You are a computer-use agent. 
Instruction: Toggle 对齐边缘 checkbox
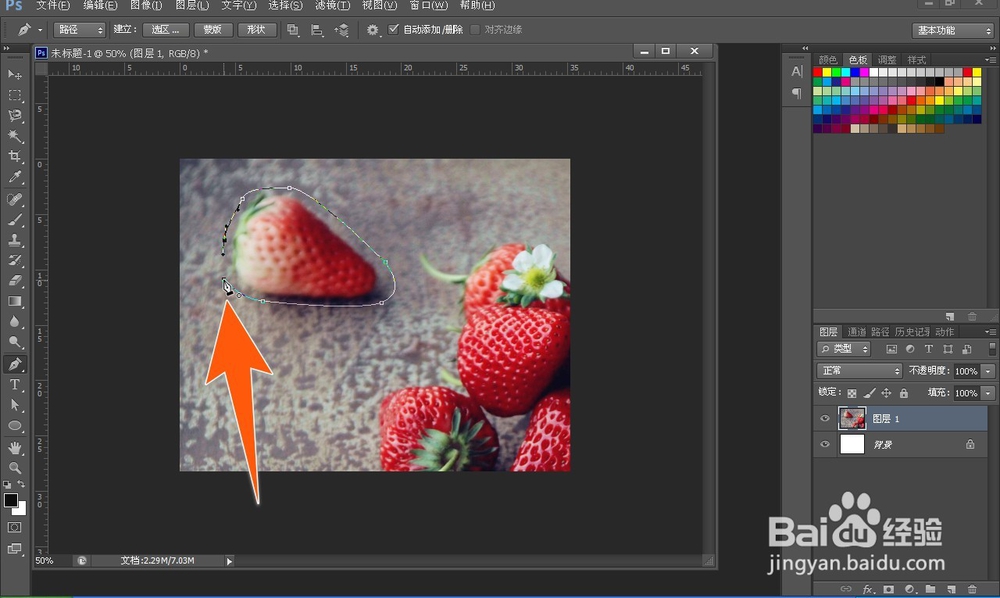tap(475, 29)
